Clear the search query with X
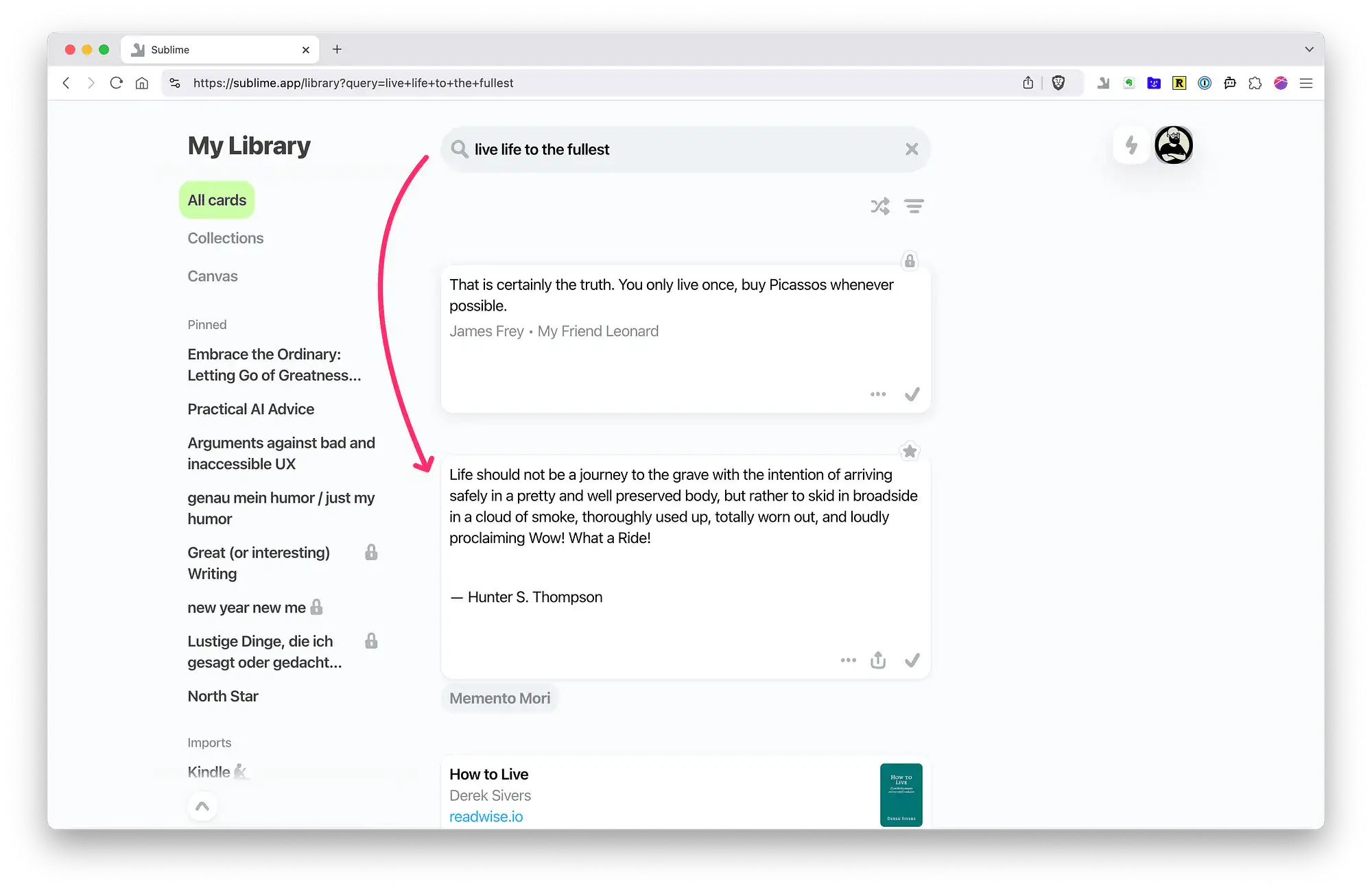This screenshot has height=892, width=1372. [912, 149]
